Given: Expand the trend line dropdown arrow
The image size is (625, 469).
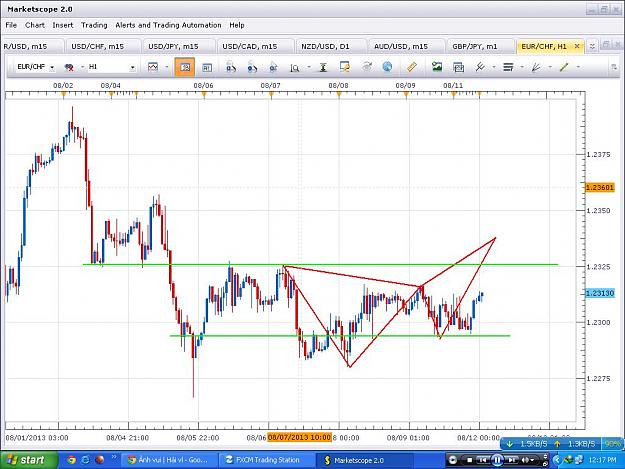Looking at the screenshot, I should click(x=578, y=67).
